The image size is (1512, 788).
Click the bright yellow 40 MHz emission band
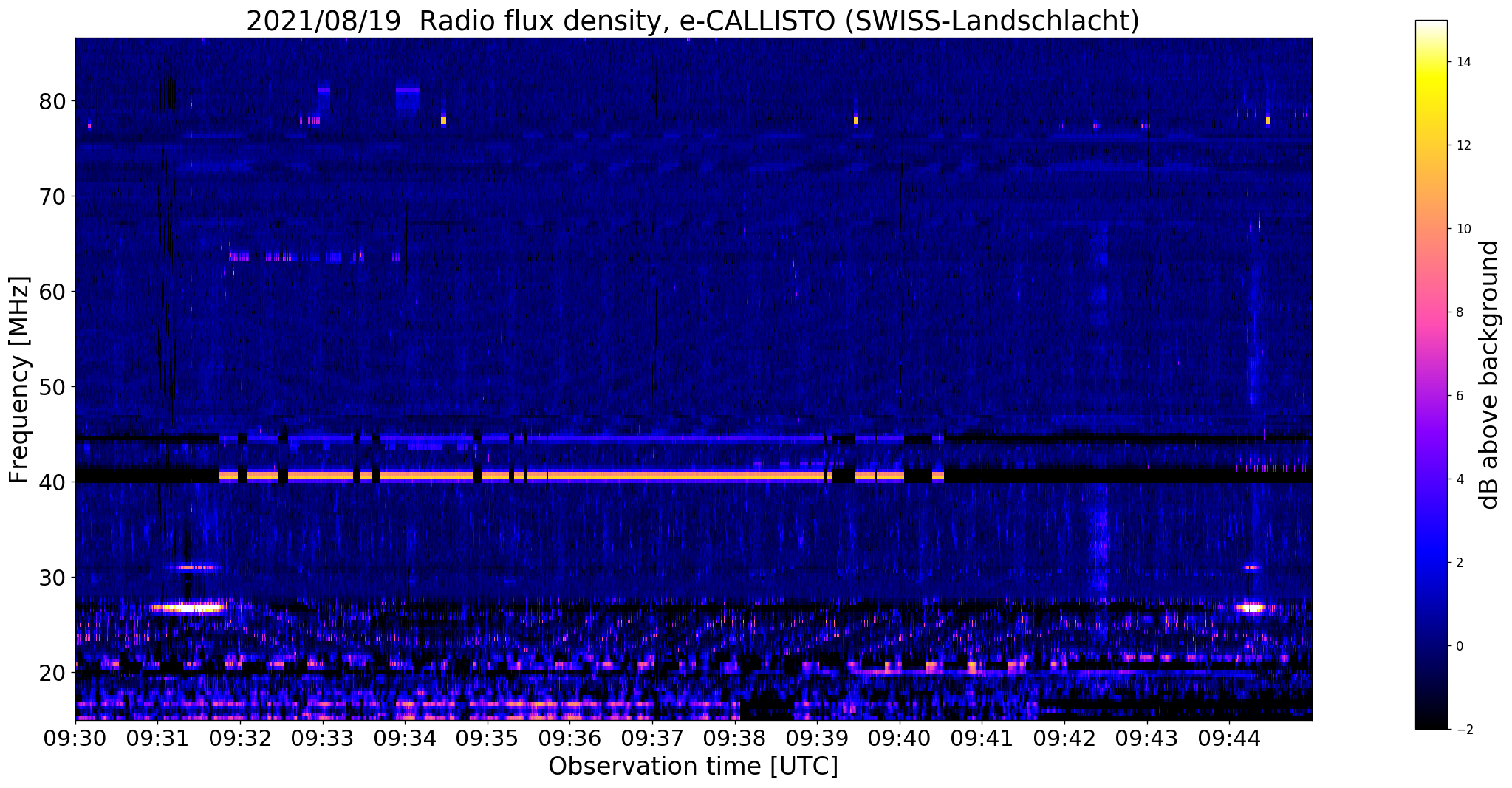click(x=581, y=476)
